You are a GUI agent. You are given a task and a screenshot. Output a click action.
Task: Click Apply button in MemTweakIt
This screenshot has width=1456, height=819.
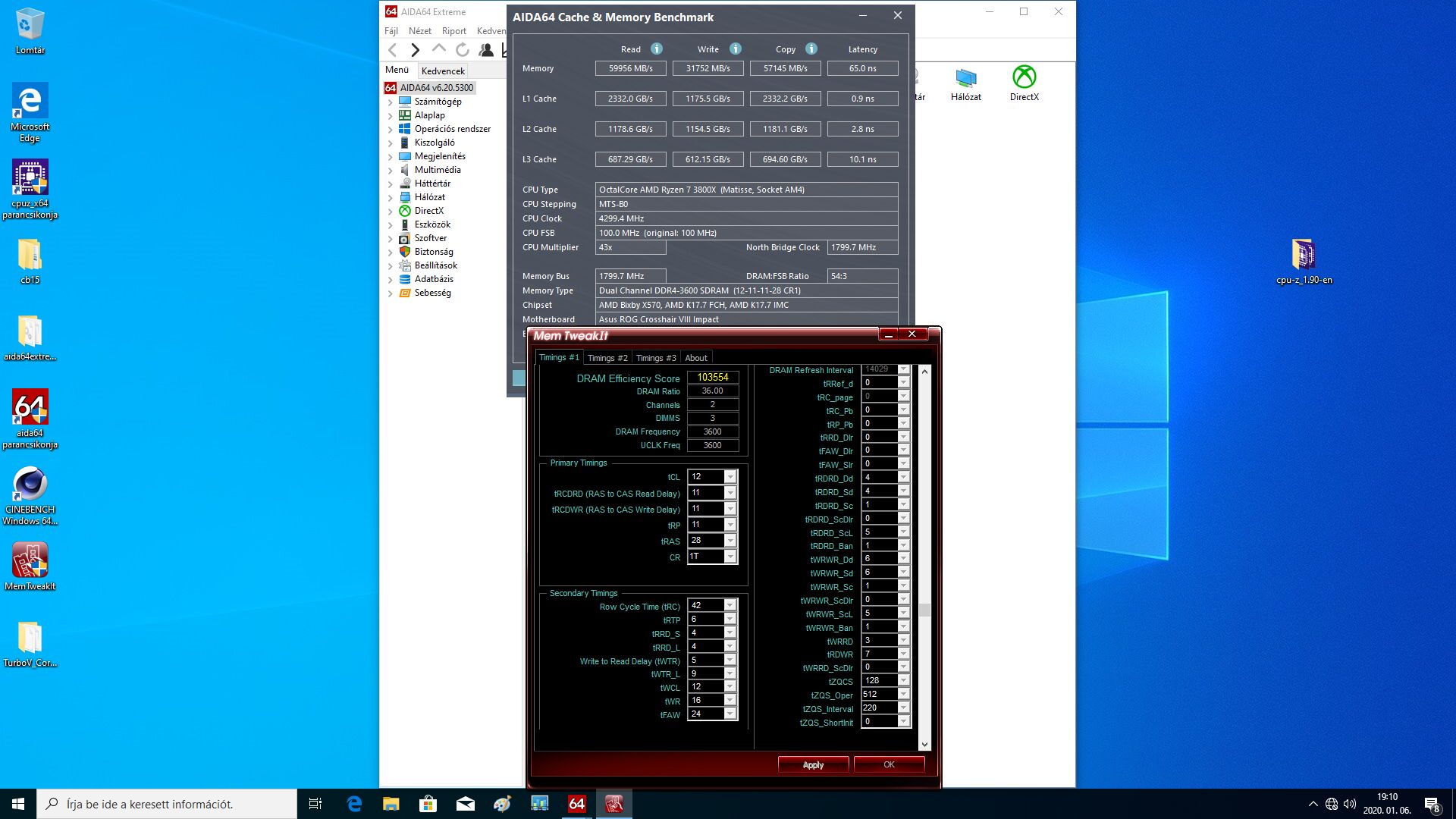(813, 765)
